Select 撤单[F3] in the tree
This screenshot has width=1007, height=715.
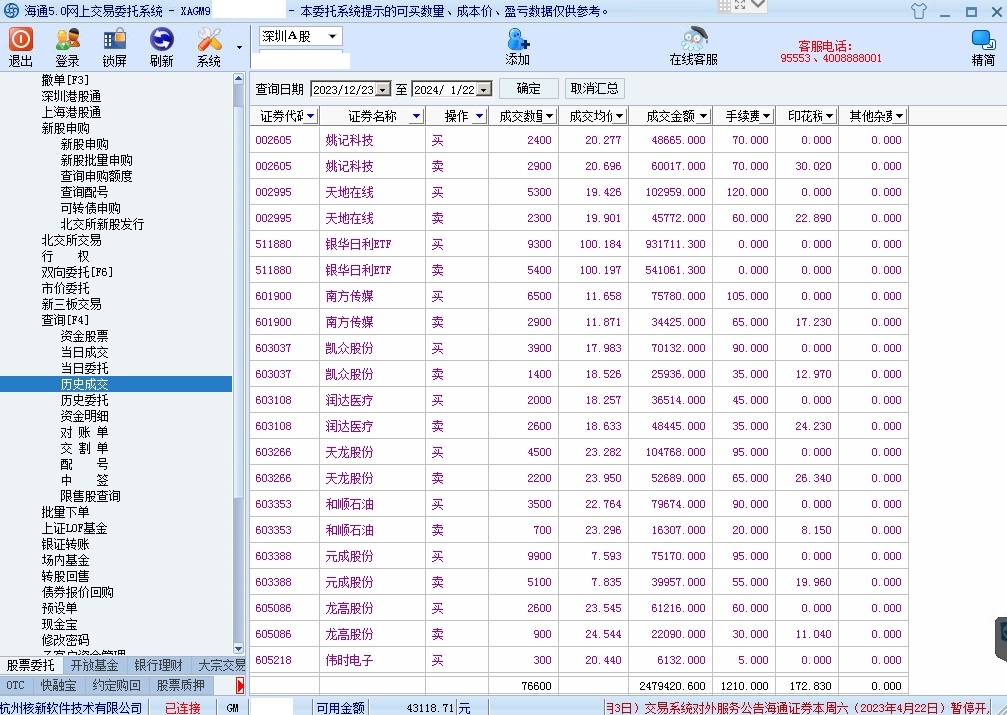pos(65,80)
